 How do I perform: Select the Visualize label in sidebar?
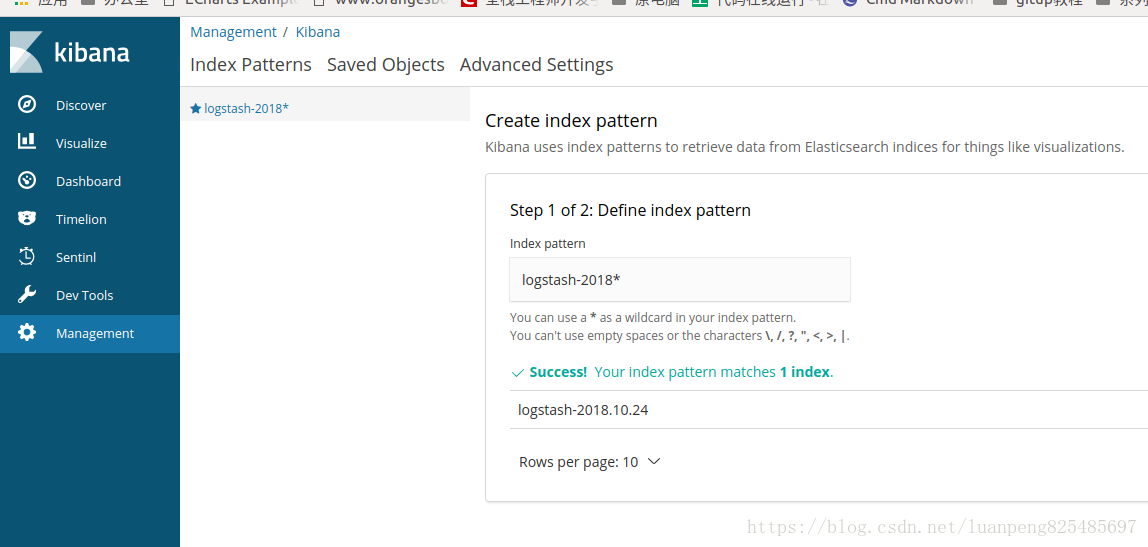[81, 144]
